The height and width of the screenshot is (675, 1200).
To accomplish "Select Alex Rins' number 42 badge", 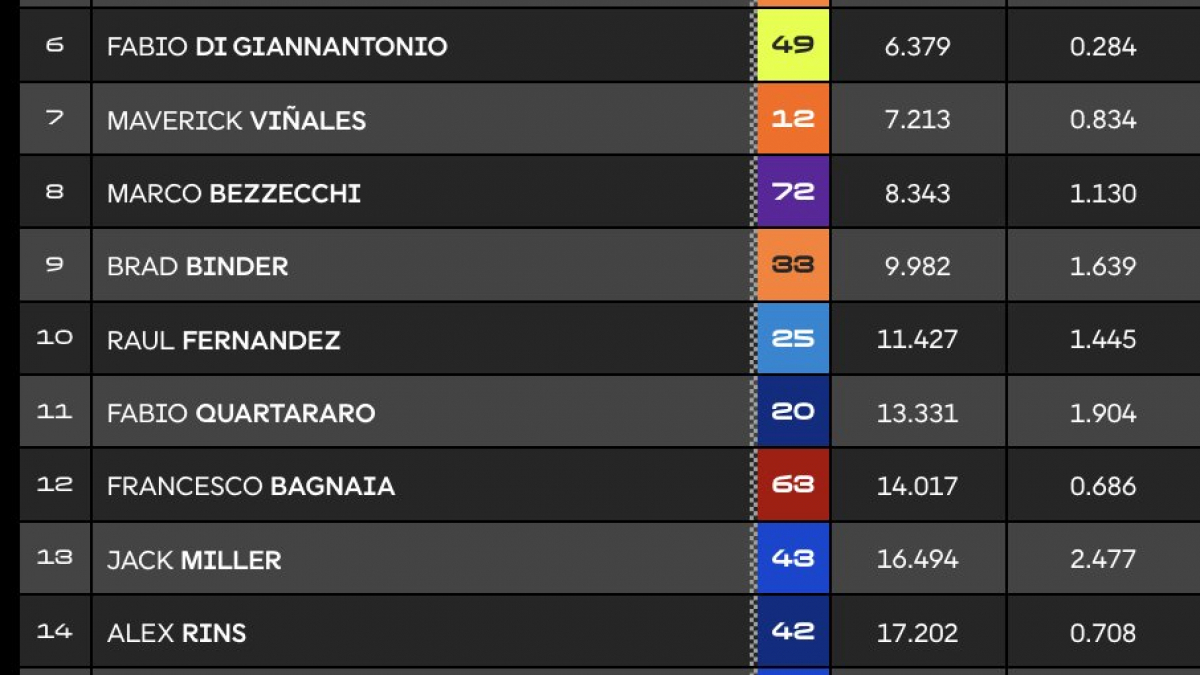I will [793, 632].
